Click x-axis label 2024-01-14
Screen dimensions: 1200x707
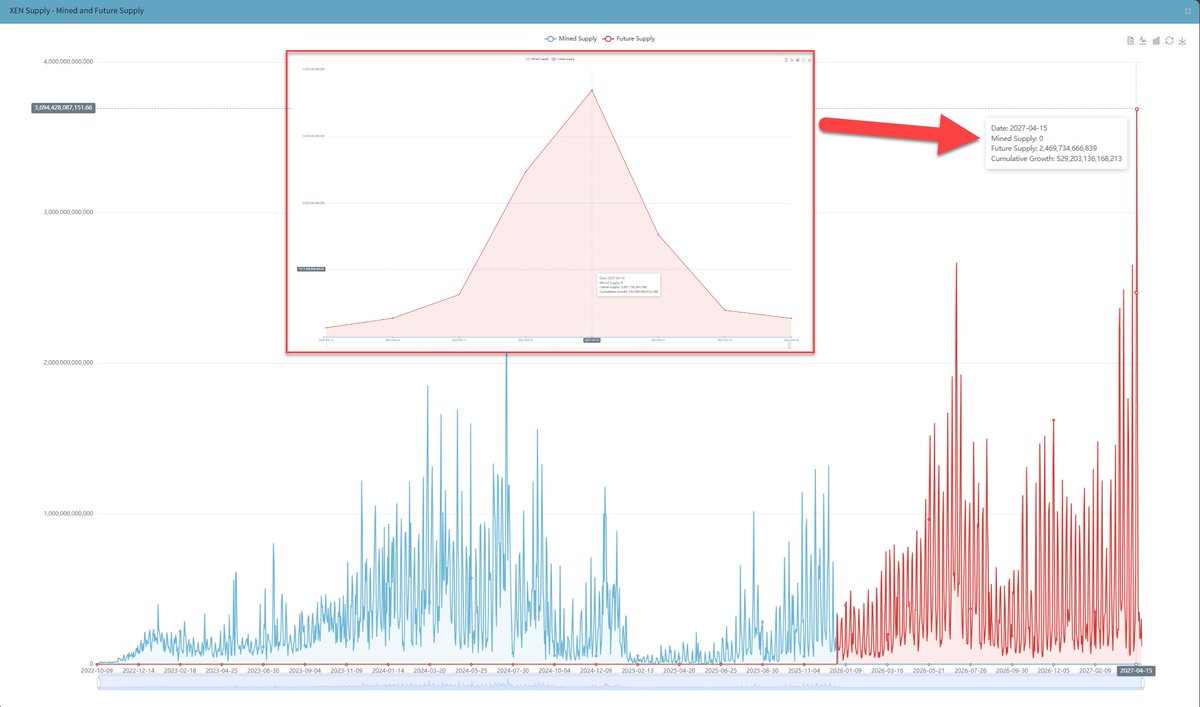click(x=388, y=671)
